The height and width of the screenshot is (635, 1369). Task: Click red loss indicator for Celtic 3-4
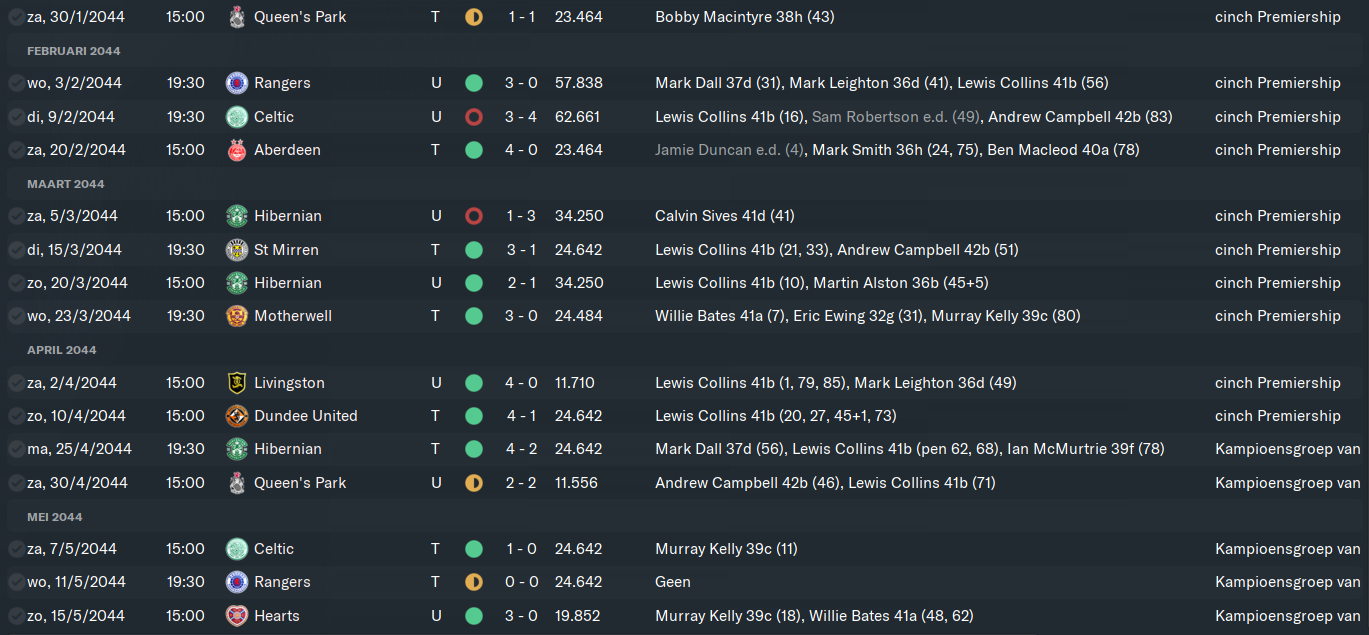point(474,117)
